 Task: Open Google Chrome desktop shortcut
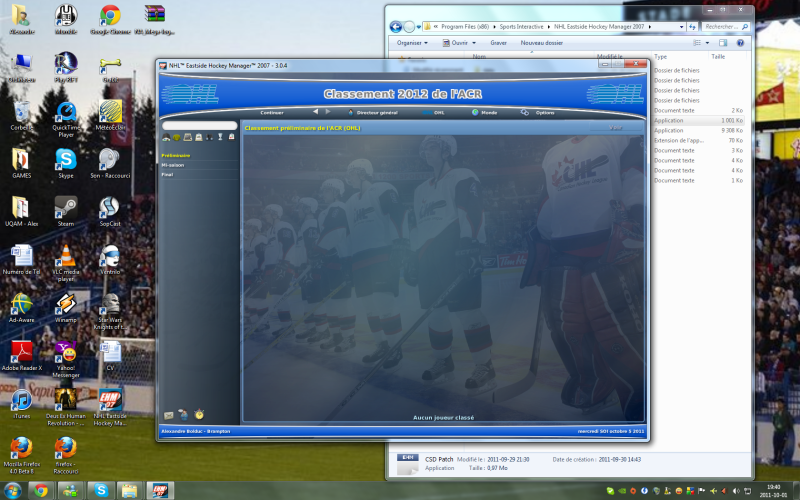[x=110, y=19]
